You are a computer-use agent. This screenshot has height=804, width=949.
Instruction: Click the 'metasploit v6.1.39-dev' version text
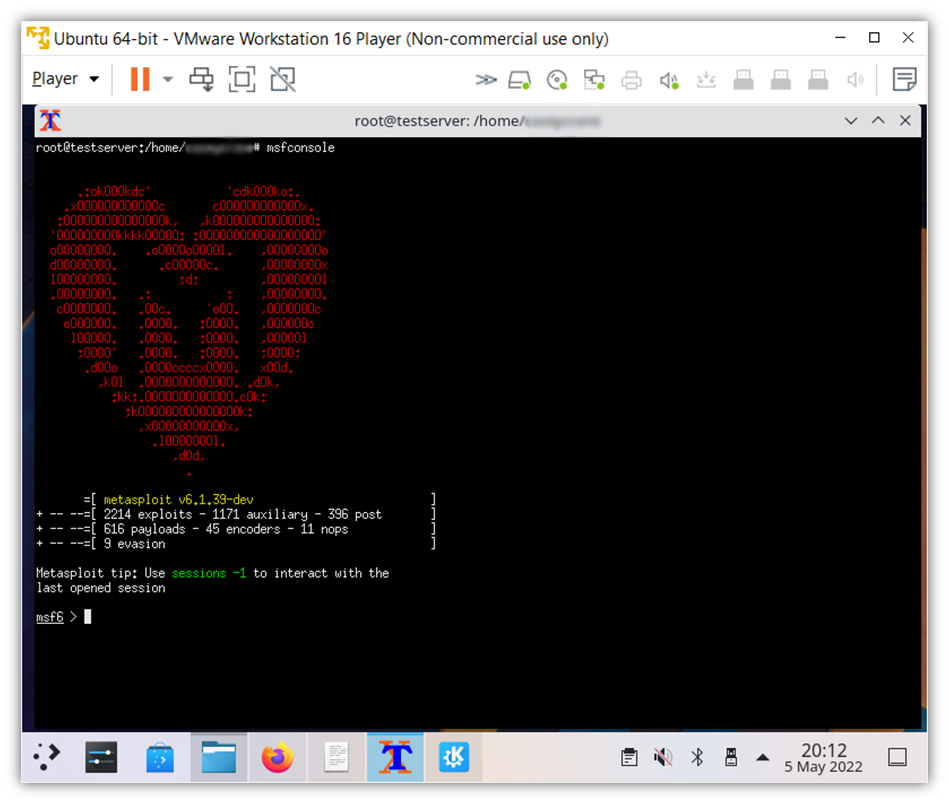tap(179, 500)
